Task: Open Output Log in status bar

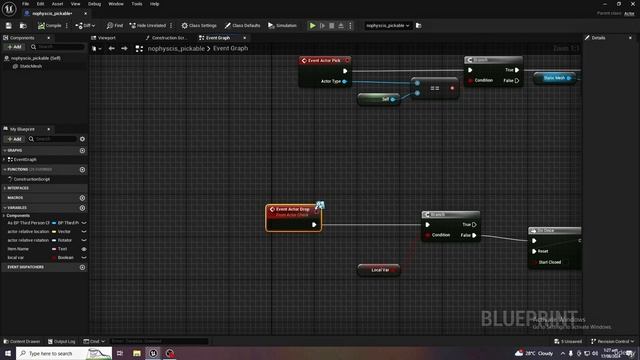Action: point(62,341)
